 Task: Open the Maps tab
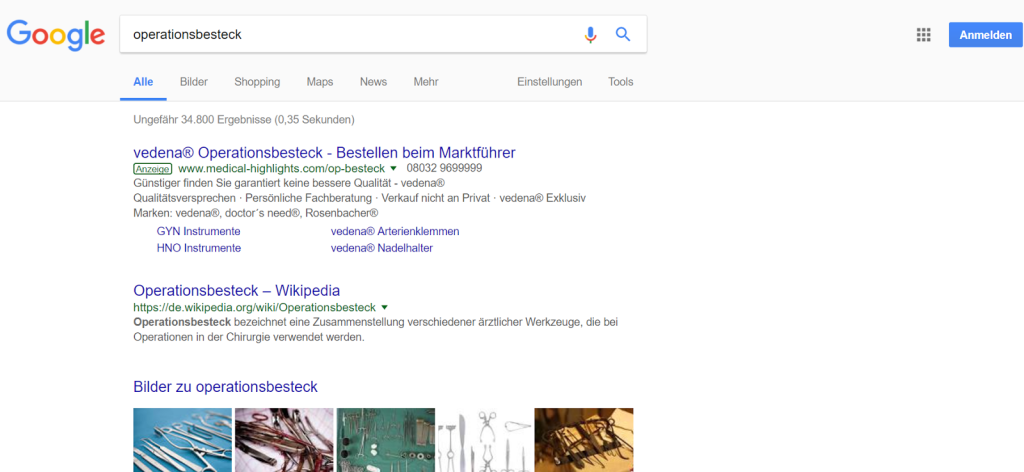pyautogui.click(x=320, y=82)
